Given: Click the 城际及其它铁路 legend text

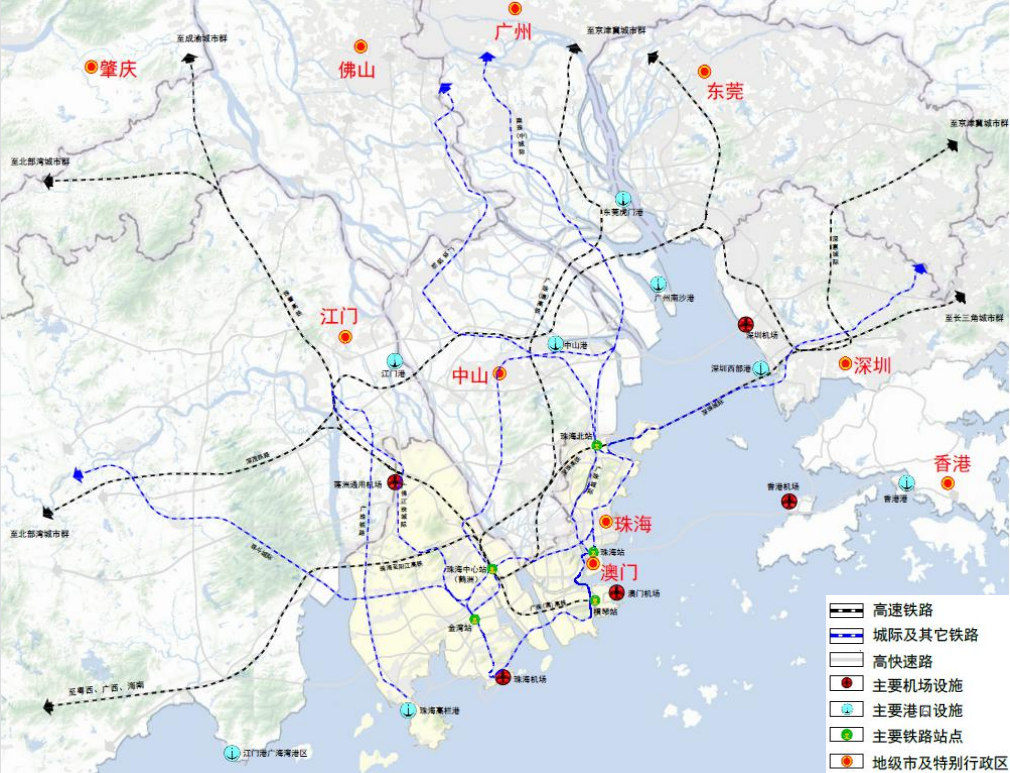Looking at the screenshot, I should tap(926, 635).
